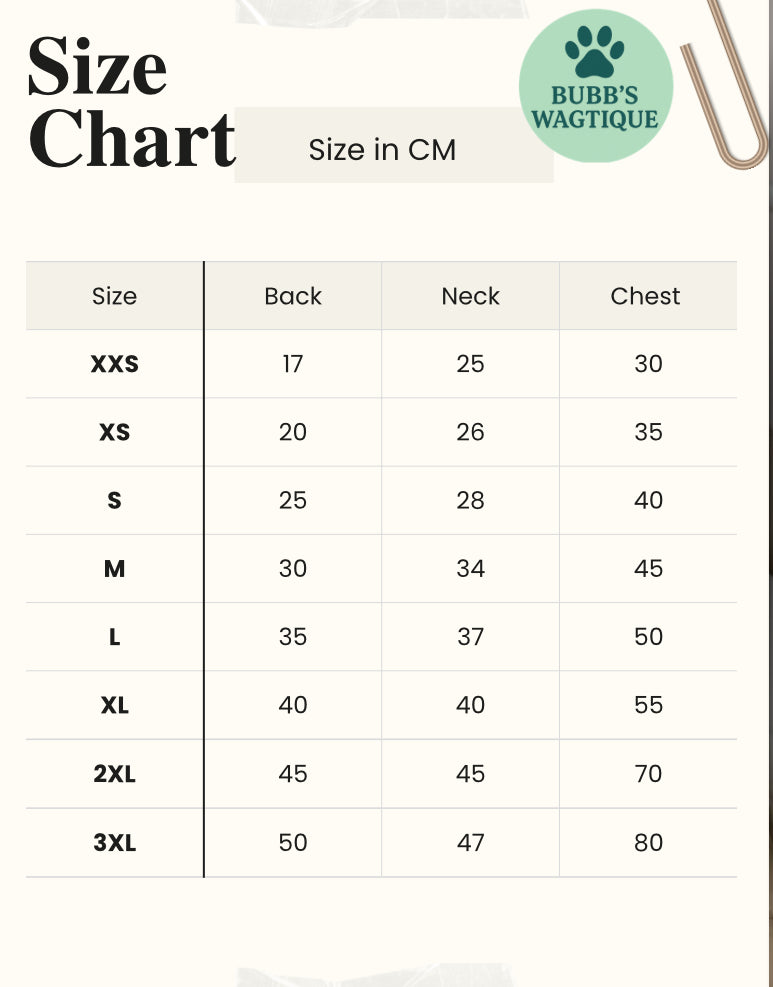
Task: Click the paw print icon in the logo
Action: point(596,51)
